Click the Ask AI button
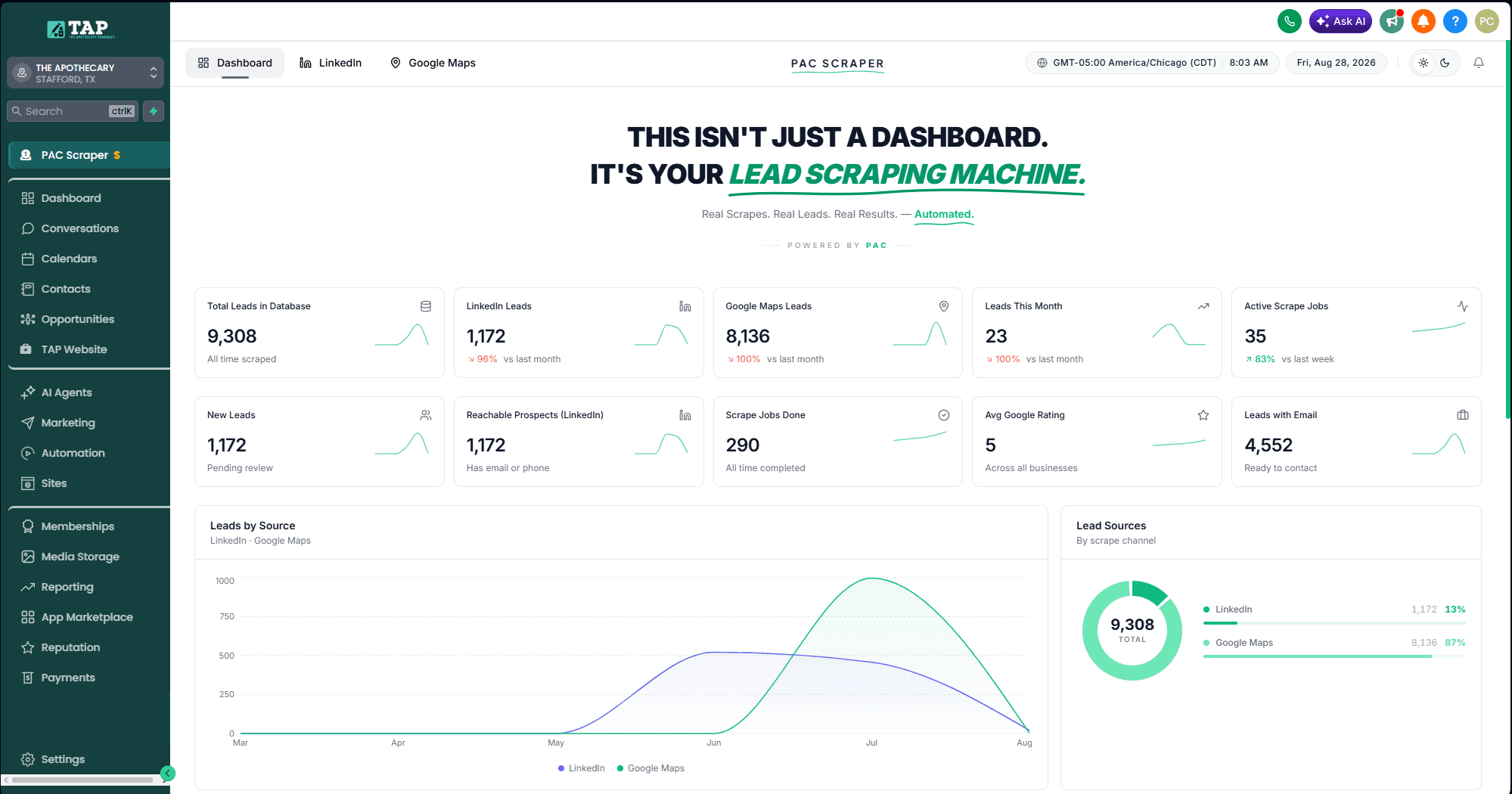This screenshot has height=794, width=1512. point(1340,21)
